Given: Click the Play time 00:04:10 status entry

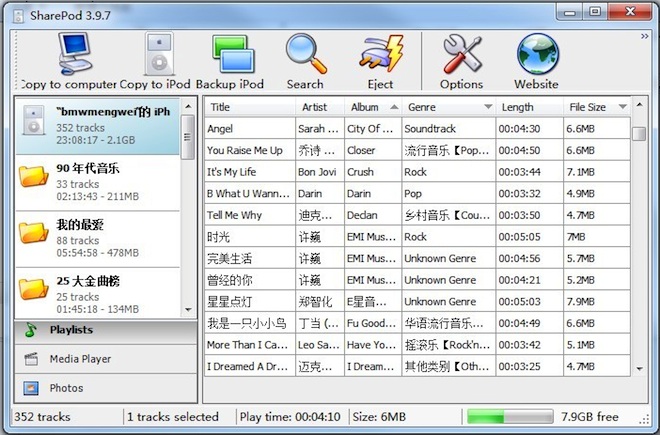Looking at the screenshot, I should [x=290, y=417].
